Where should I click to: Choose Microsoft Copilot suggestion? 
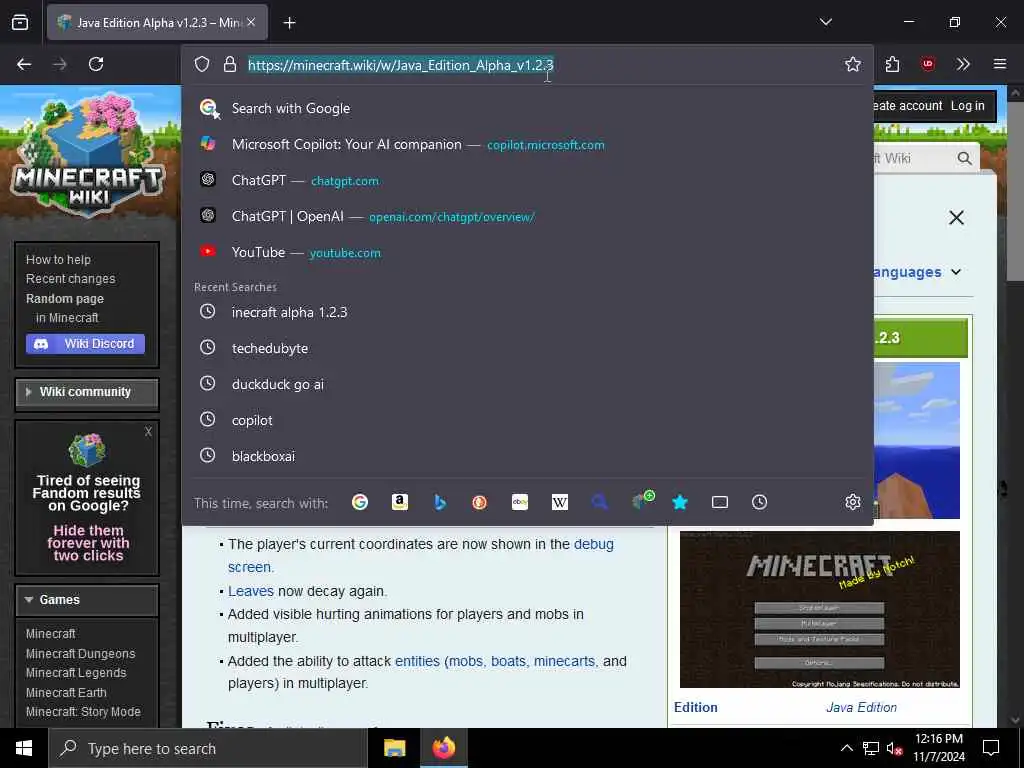point(527,144)
